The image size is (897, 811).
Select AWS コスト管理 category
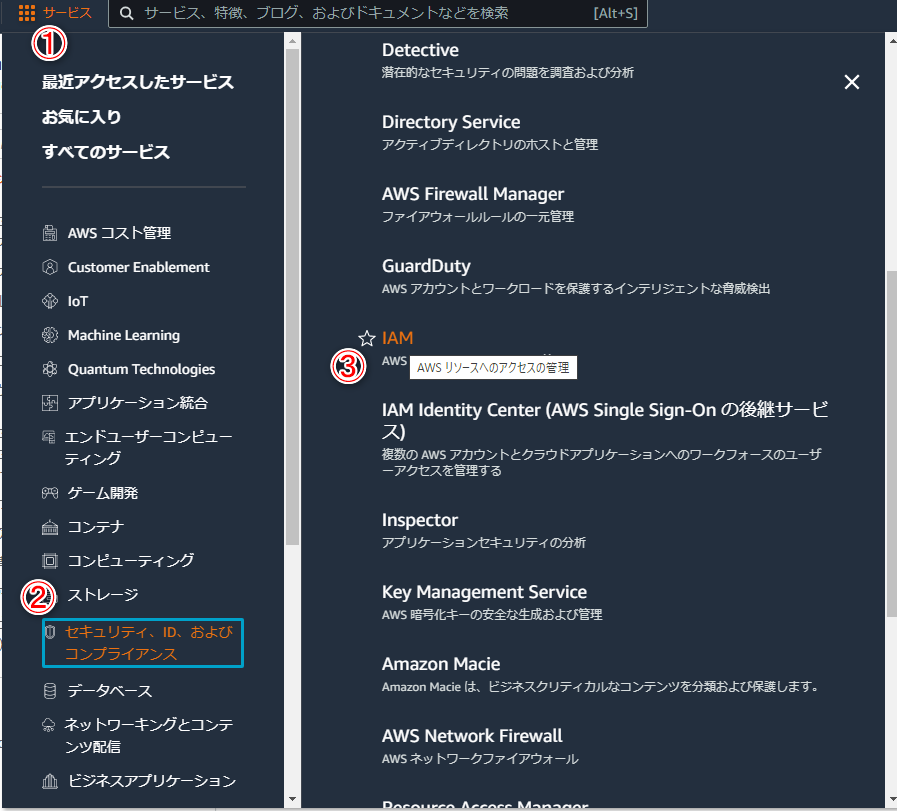tap(119, 233)
